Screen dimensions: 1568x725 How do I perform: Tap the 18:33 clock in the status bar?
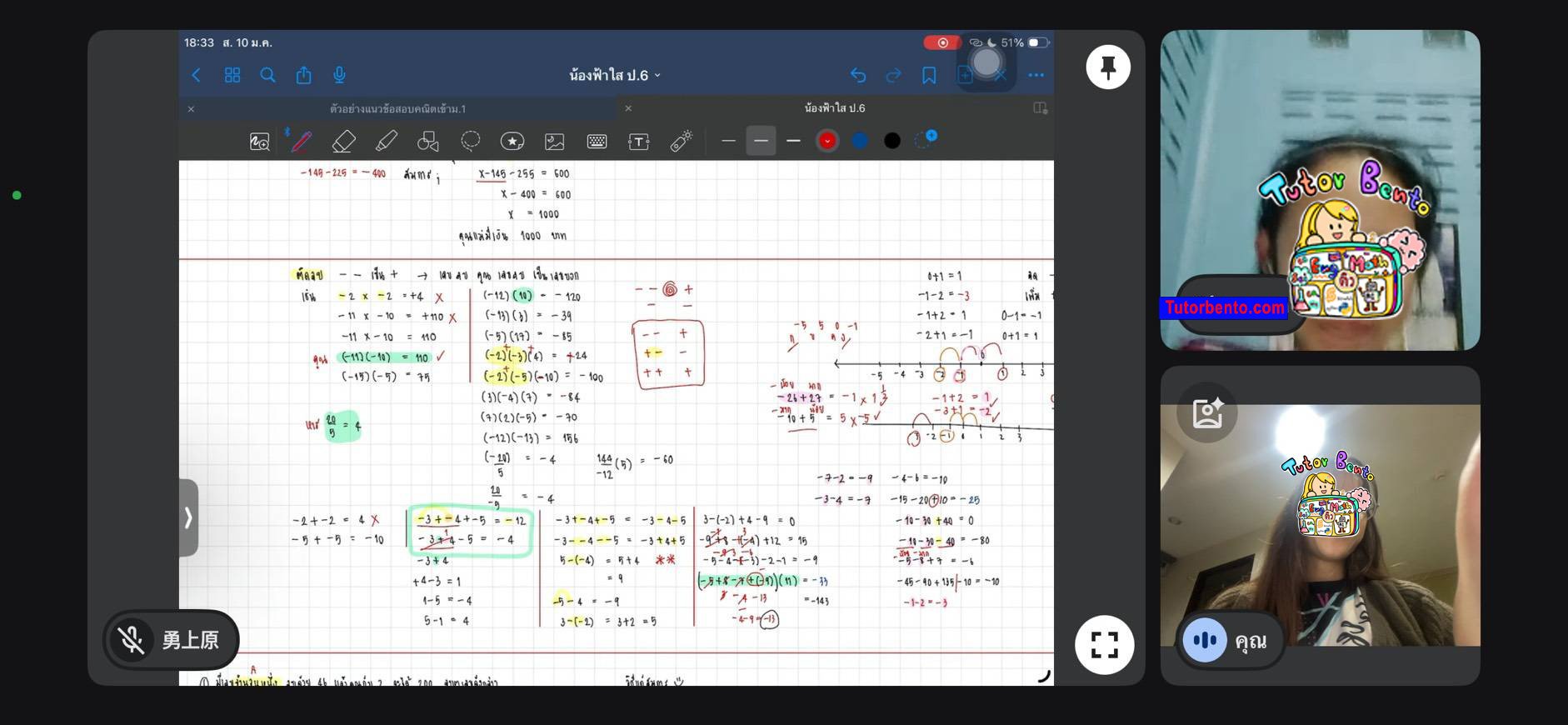[199, 42]
